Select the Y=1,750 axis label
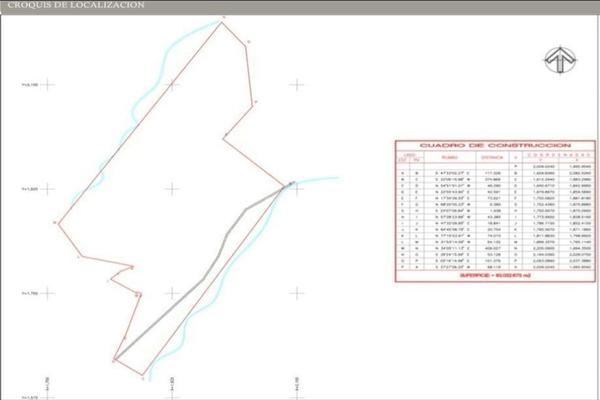Screen dimensions: 600x400 click(x=29, y=294)
